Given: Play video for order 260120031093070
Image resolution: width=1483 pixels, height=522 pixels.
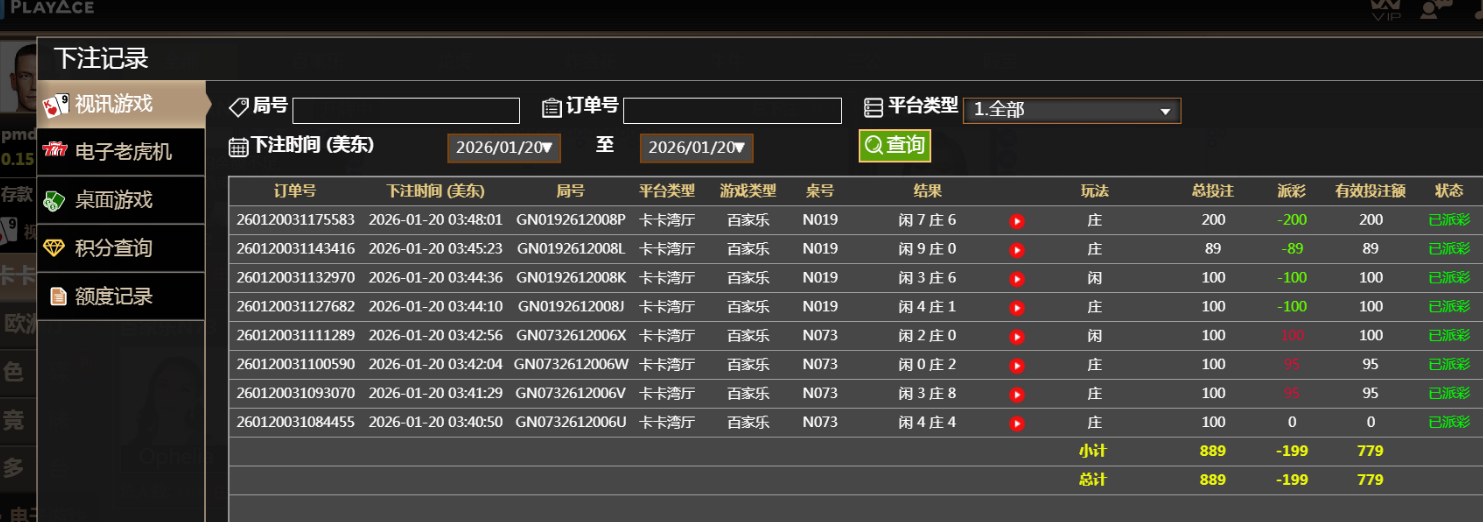Looking at the screenshot, I should pyautogui.click(x=1017, y=395).
